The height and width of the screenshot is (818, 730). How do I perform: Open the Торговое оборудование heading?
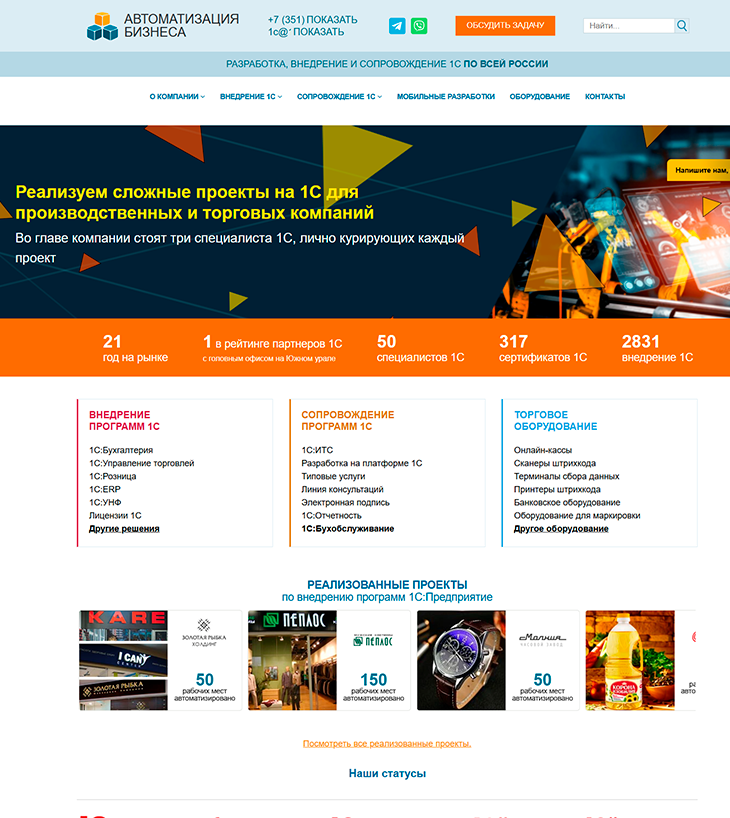click(555, 420)
